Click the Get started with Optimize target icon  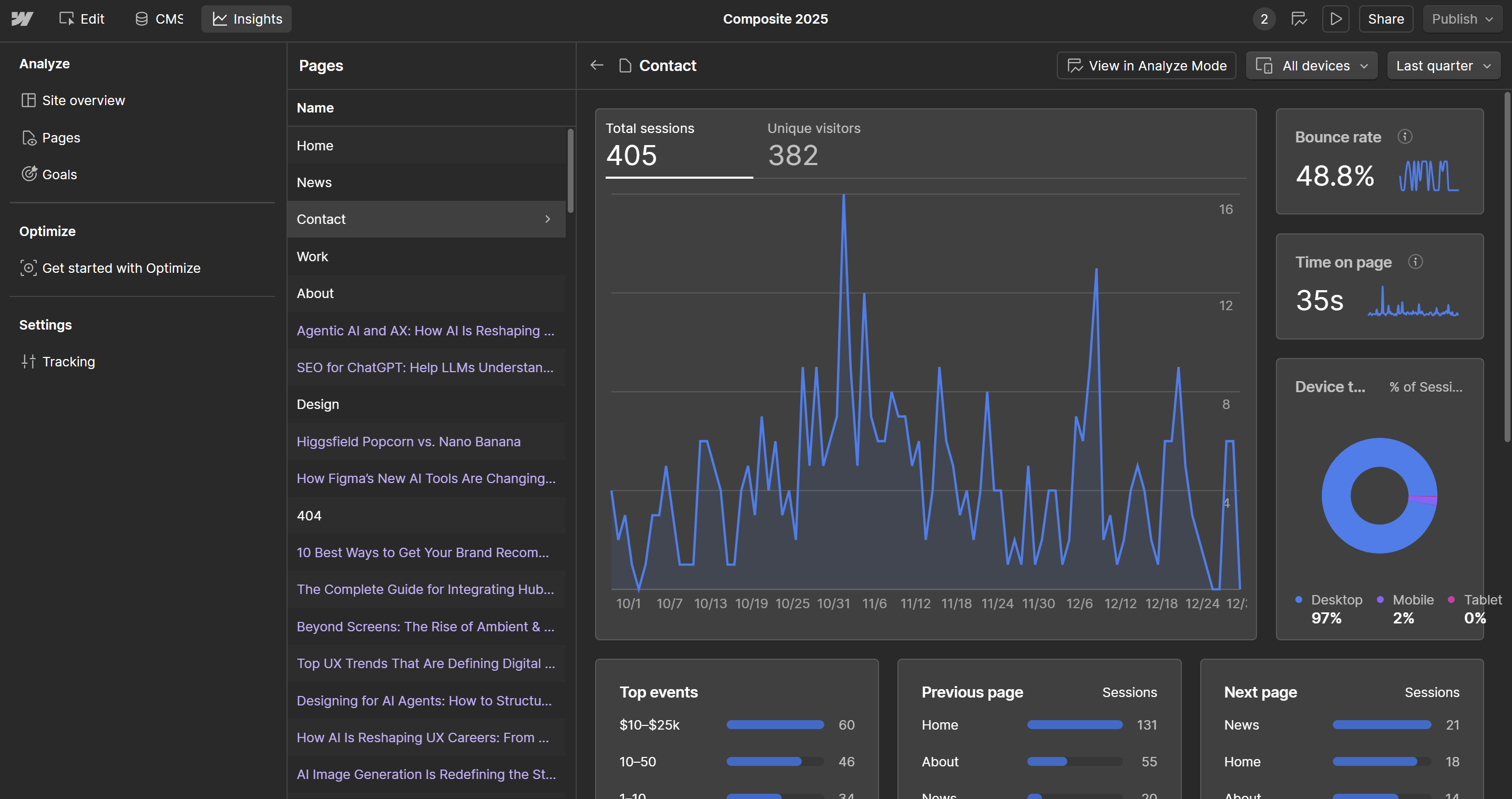point(29,268)
